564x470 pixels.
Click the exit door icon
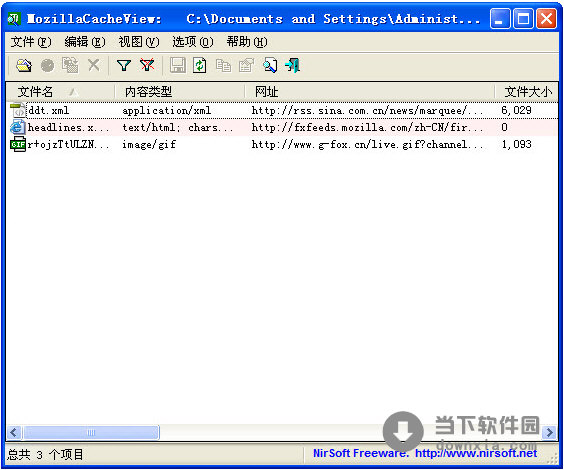[292, 65]
